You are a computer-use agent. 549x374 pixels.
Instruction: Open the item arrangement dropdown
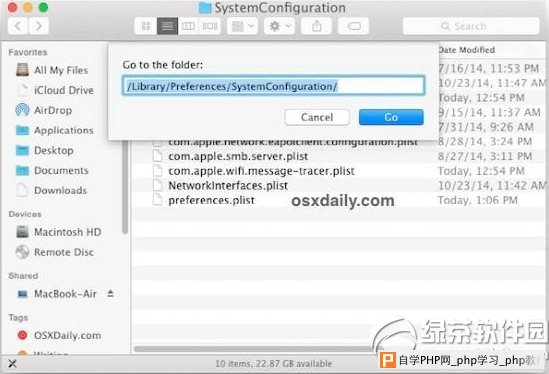click(x=242, y=26)
